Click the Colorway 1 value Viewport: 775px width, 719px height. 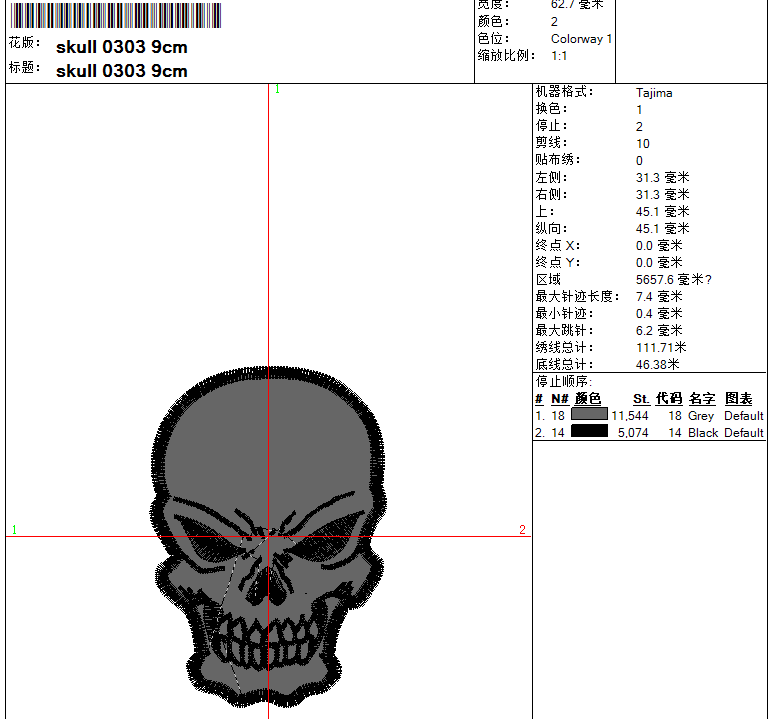coord(581,39)
